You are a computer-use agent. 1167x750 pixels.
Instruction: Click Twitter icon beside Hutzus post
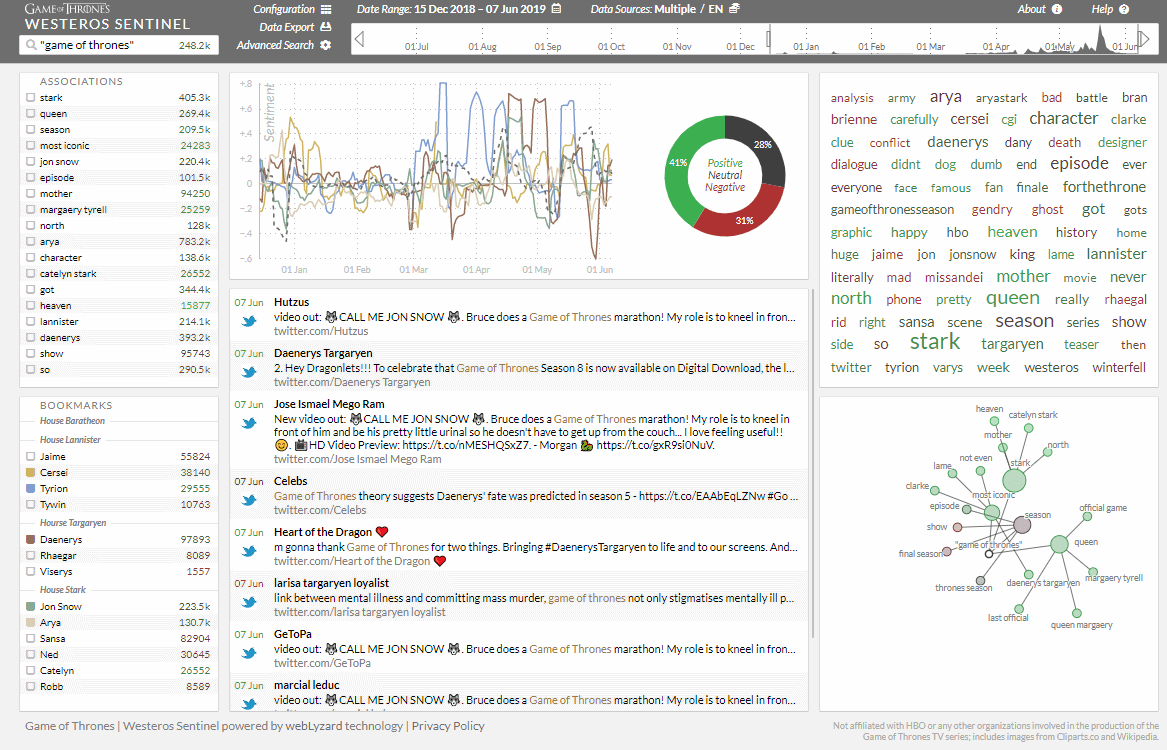(x=249, y=321)
